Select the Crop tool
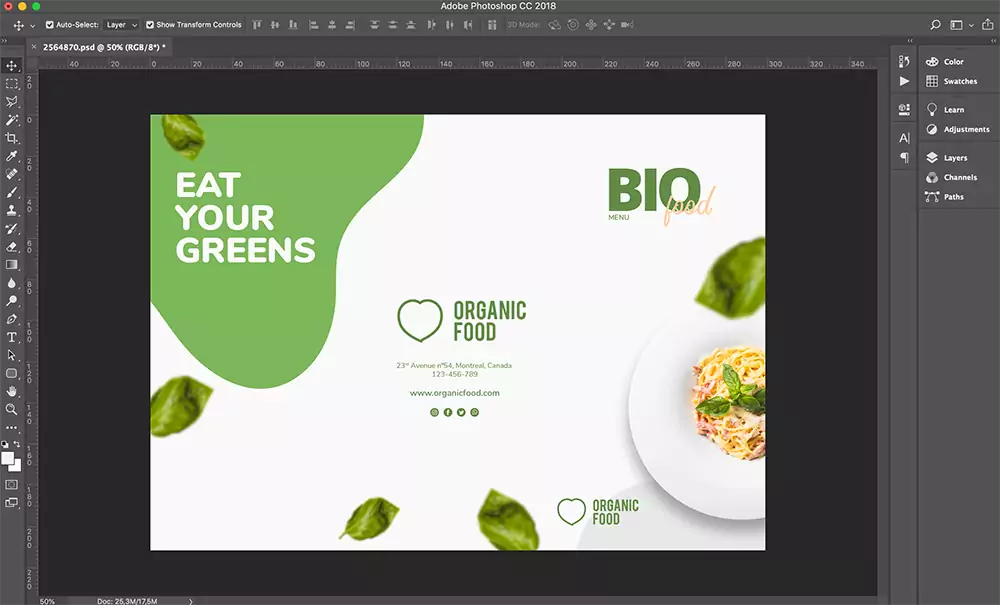1000x605 pixels. (x=12, y=138)
